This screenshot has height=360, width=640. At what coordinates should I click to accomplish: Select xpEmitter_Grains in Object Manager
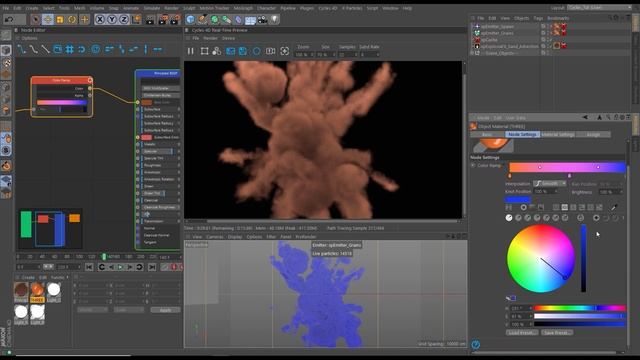[x=497, y=33]
